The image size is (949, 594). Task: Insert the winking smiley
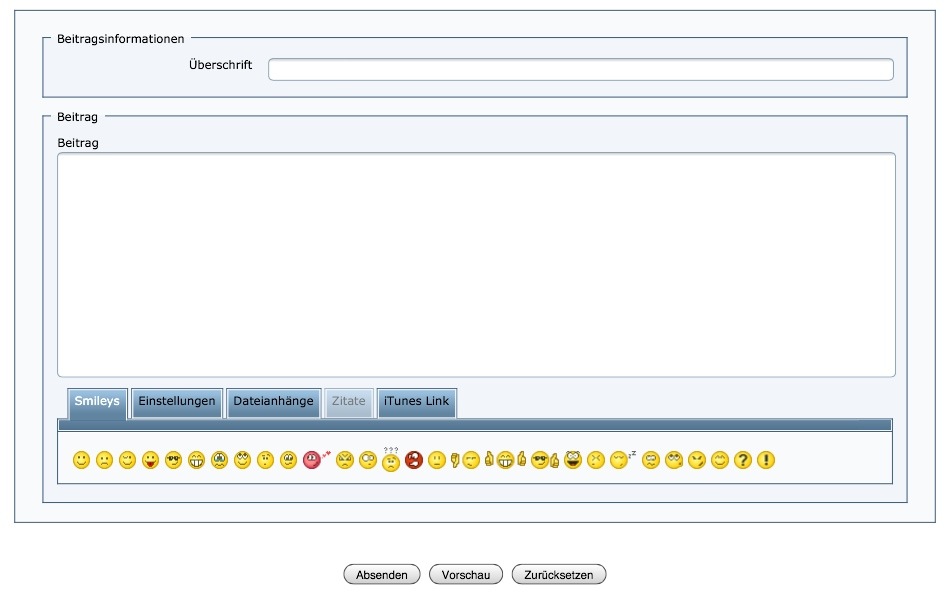click(x=127, y=460)
